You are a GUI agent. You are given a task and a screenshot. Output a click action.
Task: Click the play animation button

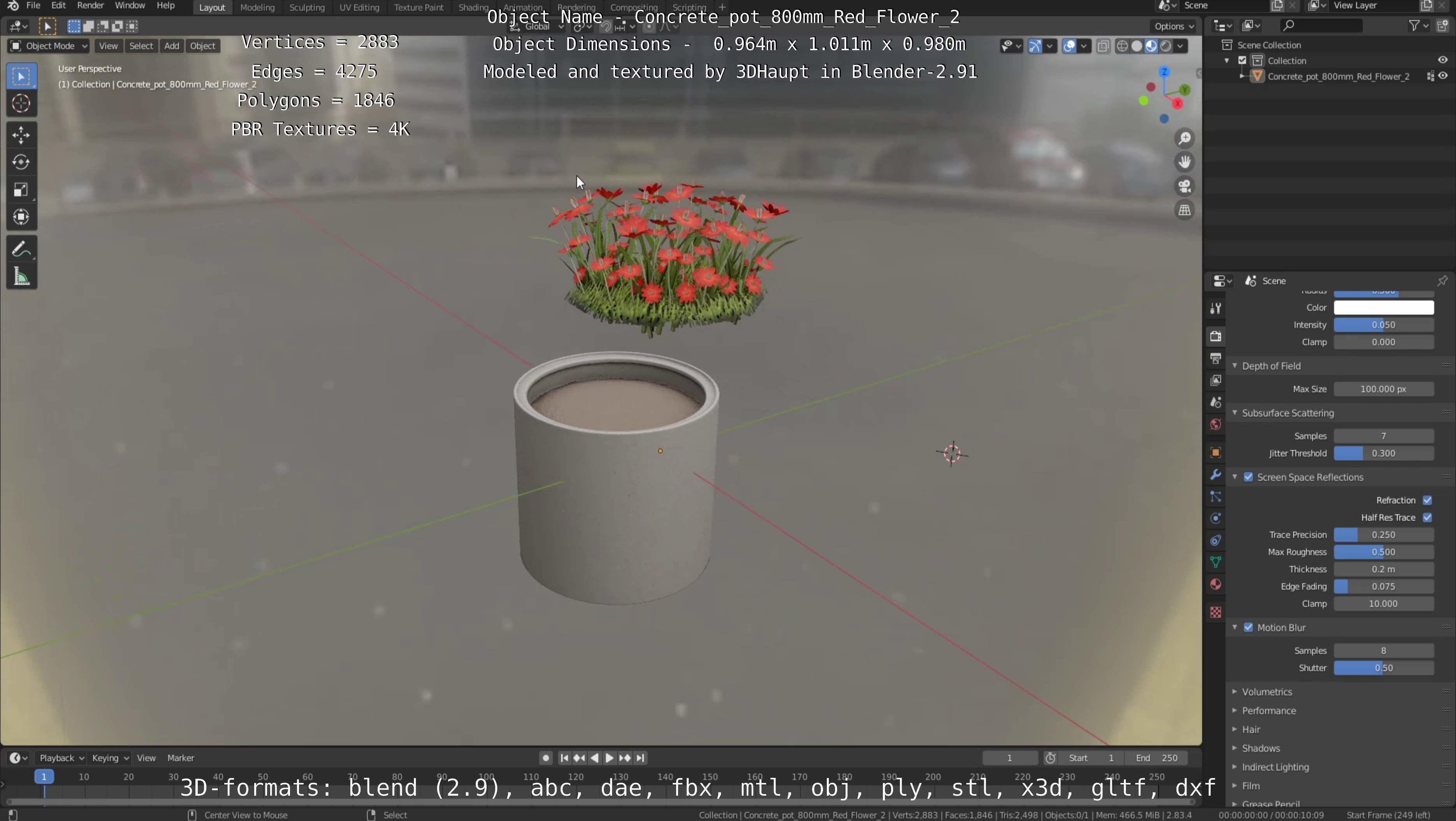tap(609, 758)
